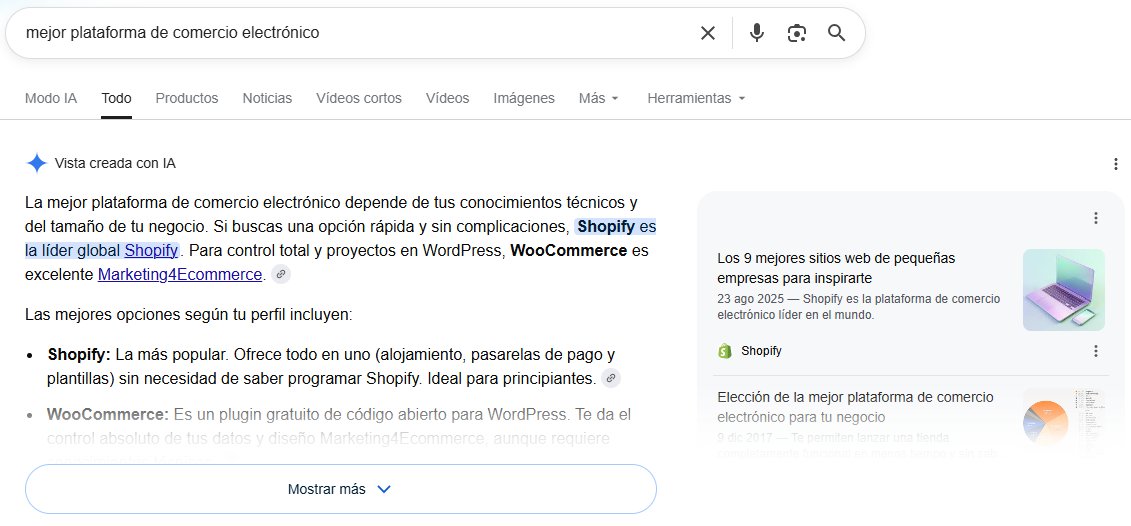The width and height of the screenshot is (1131, 526).
Task: Expand the answer with Mostrar más
Action: pyautogui.click(x=340, y=489)
